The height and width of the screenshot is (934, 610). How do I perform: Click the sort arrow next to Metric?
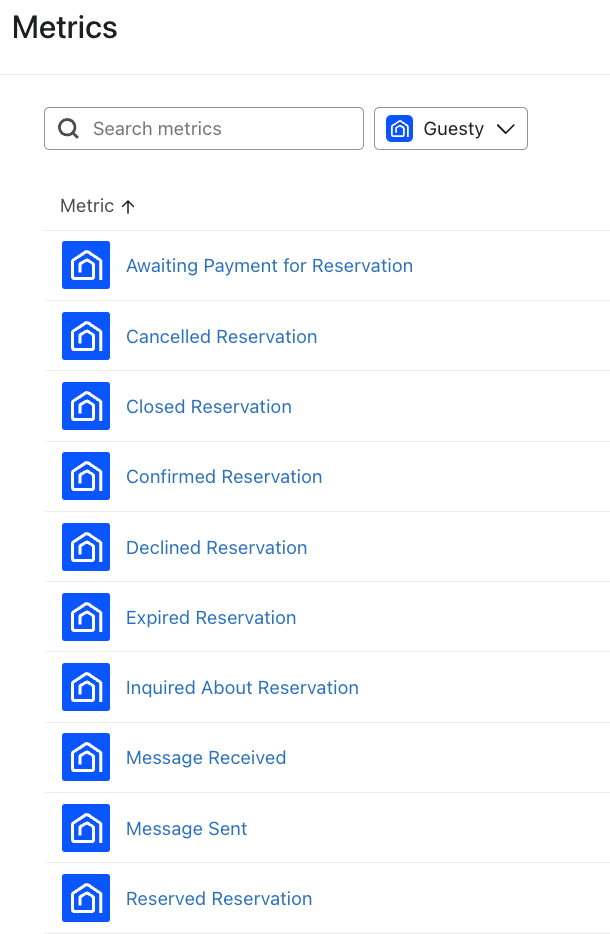pyautogui.click(x=128, y=207)
